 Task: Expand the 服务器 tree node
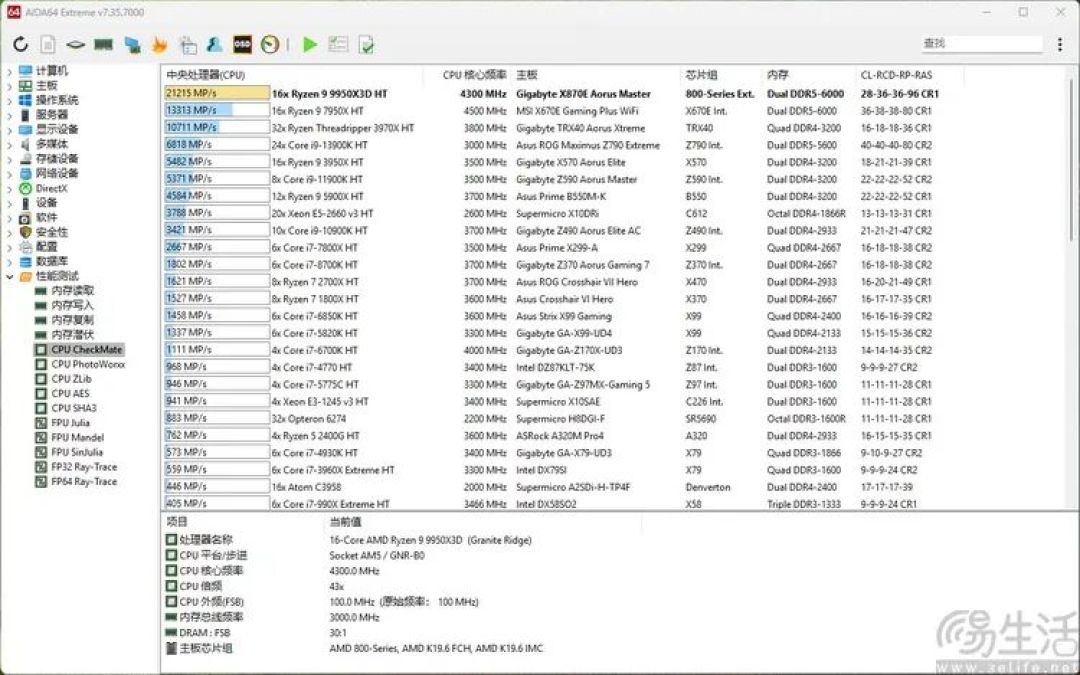click(9, 115)
